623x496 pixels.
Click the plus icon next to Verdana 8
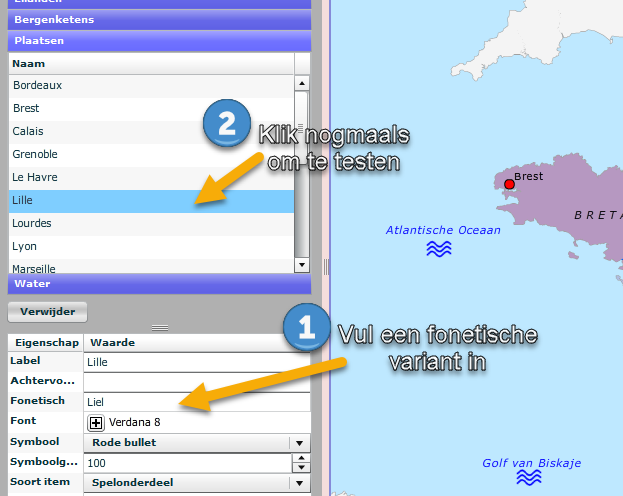click(x=96, y=423)
